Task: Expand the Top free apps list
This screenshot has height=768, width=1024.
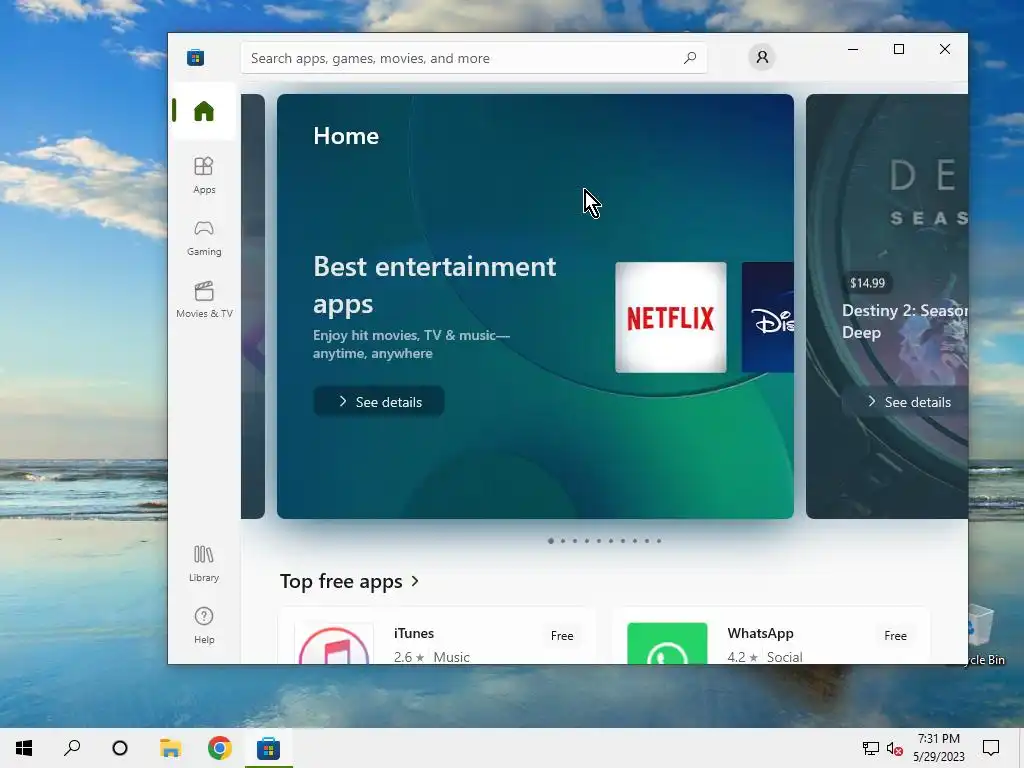Action: [x=349, y=581]
